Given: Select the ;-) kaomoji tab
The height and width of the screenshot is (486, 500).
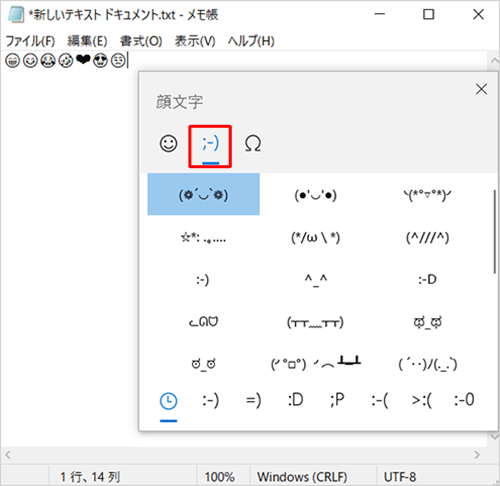Looking at the screenshot, I should point(210,146).
